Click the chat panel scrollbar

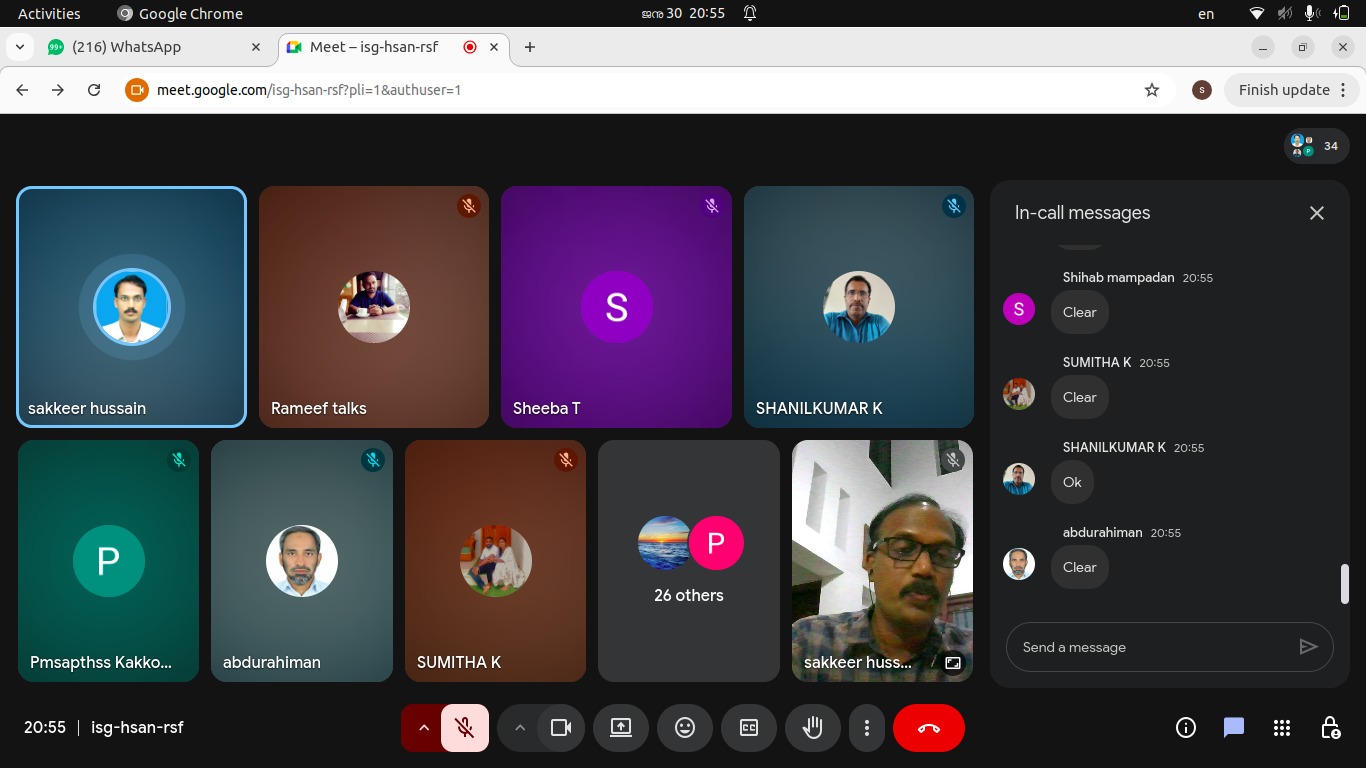[1344, 584]
